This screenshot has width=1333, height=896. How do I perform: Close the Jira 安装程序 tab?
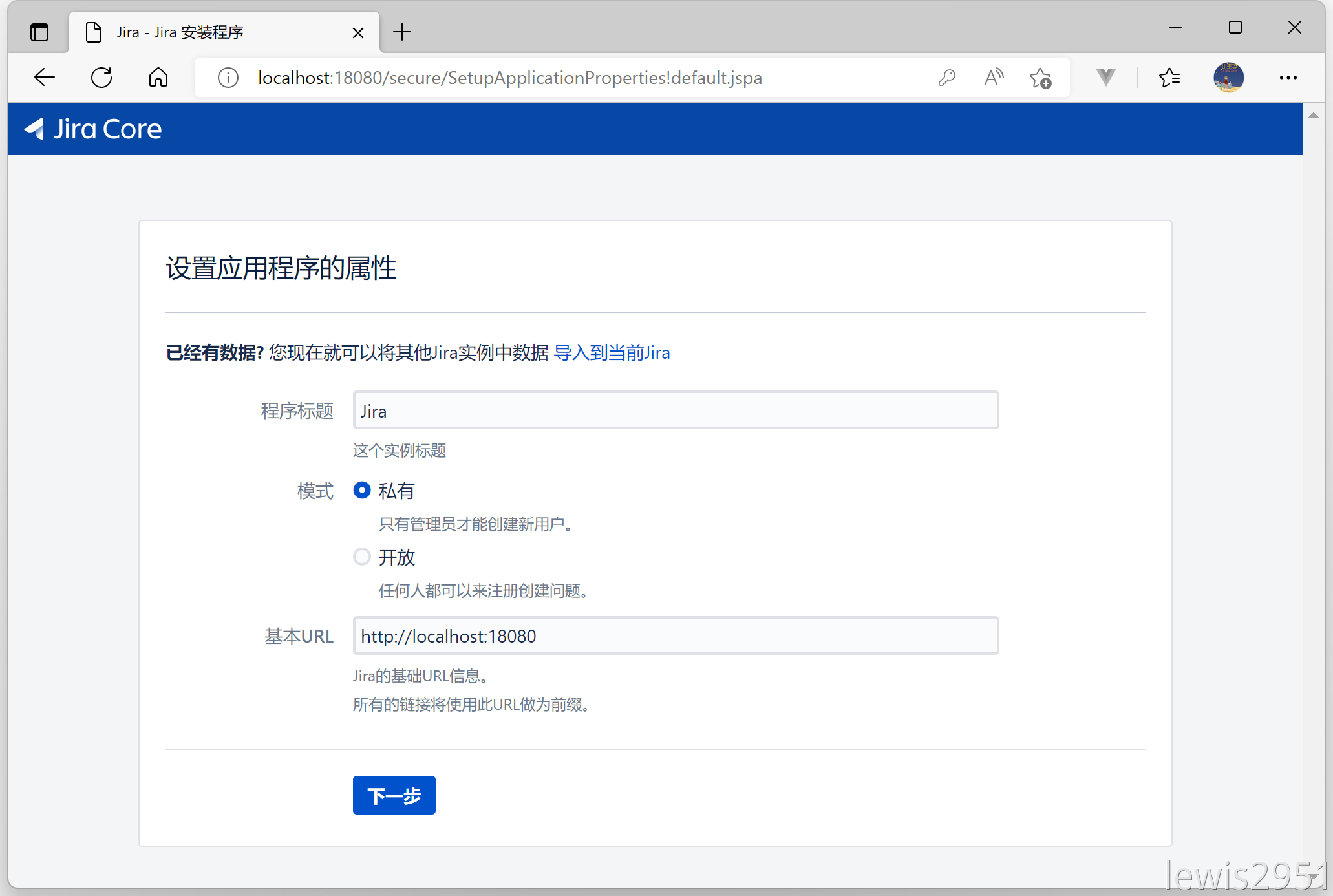tap(358, 32)
